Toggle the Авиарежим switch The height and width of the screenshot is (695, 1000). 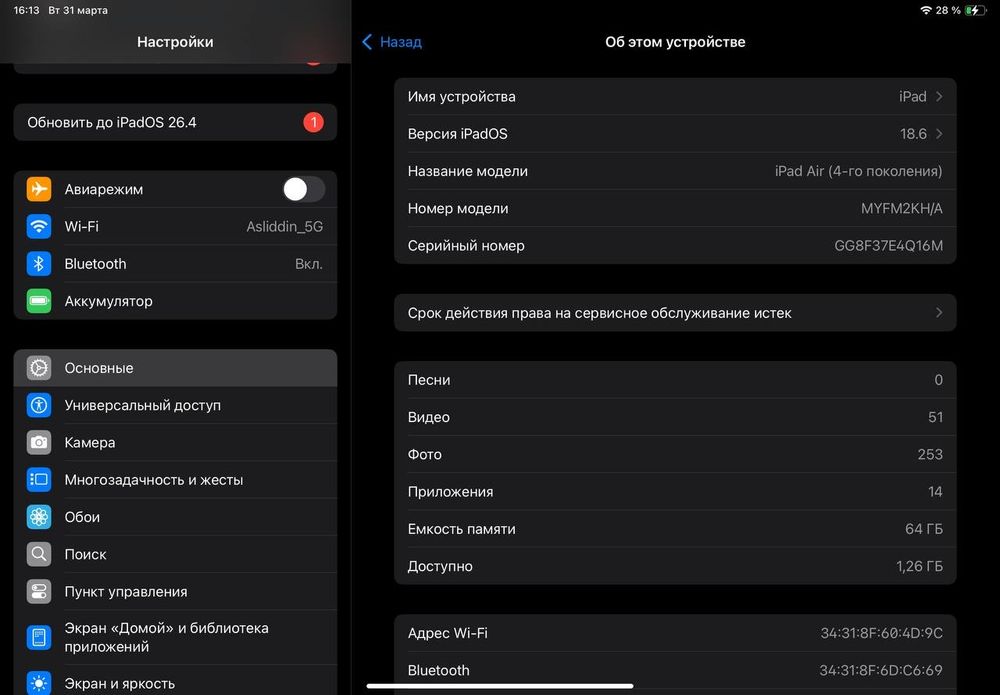tap(304, 189)
